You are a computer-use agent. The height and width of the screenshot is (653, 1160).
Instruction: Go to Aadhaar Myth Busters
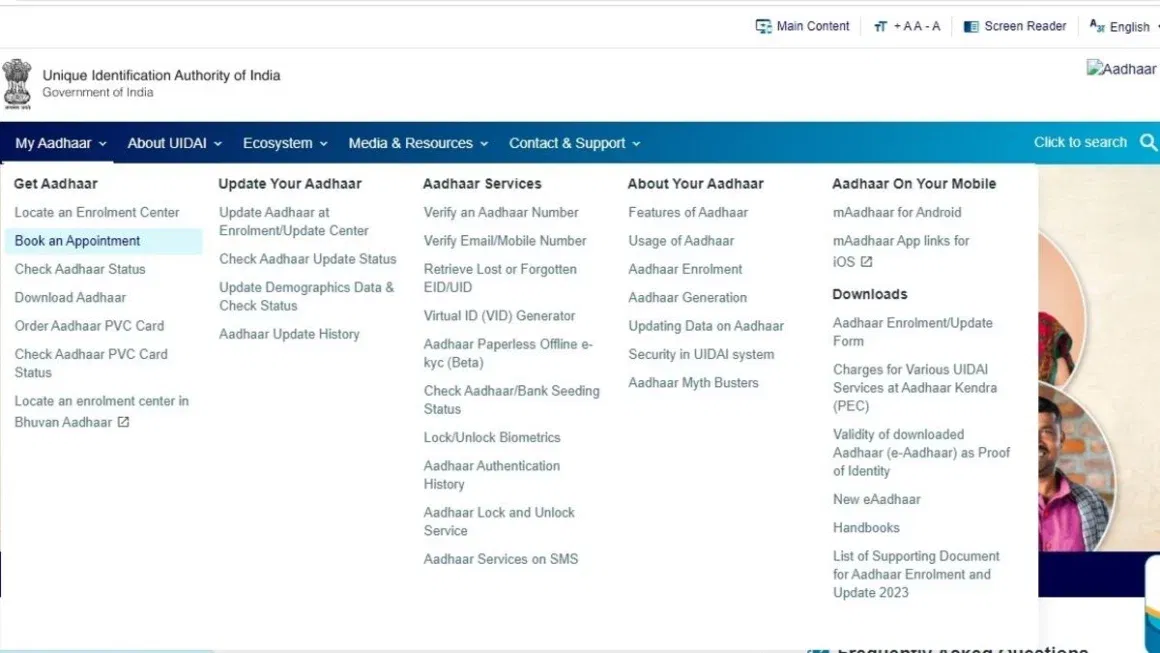coord(693,383)
